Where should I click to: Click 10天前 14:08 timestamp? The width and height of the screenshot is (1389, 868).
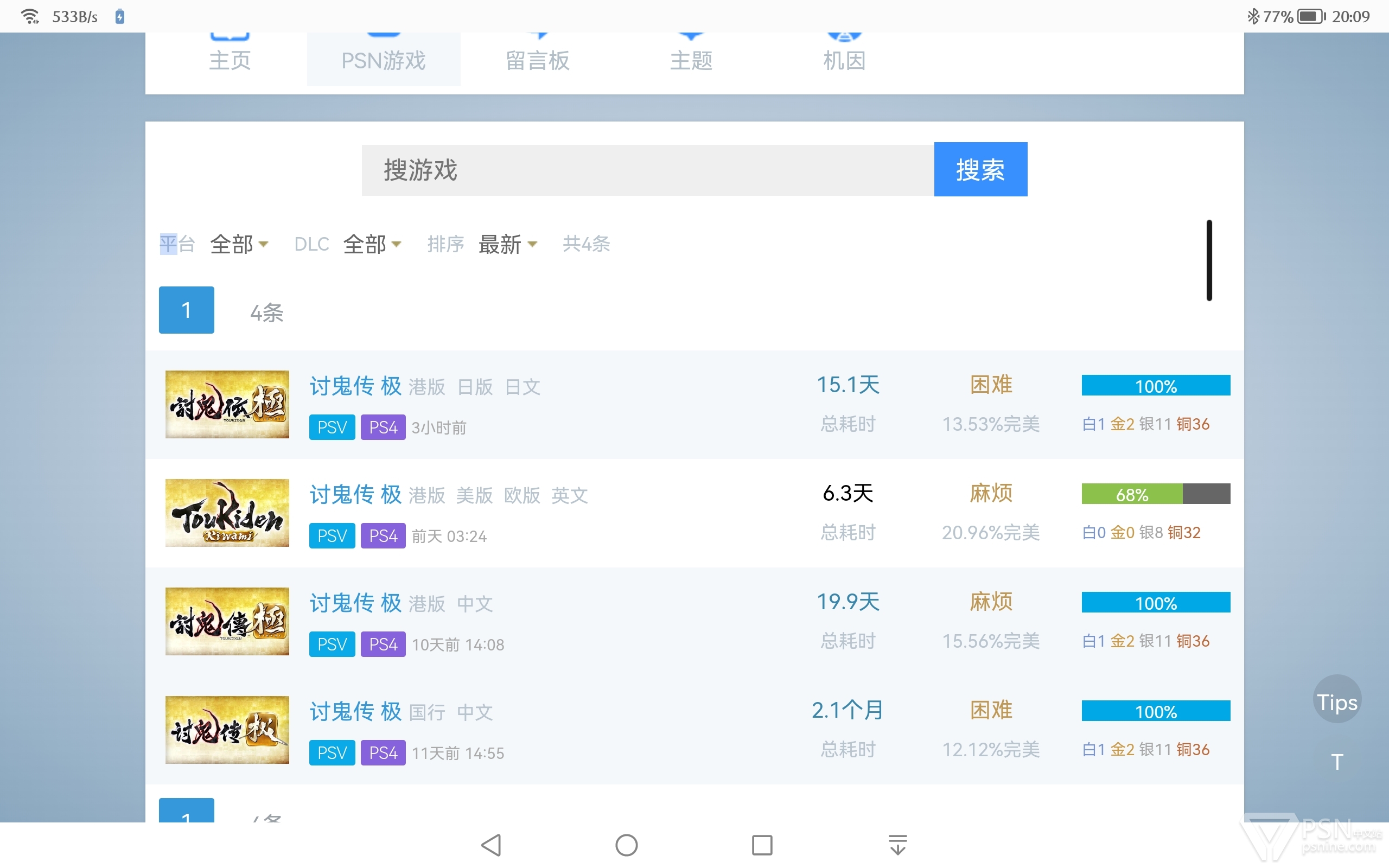[x=458, y=644]
